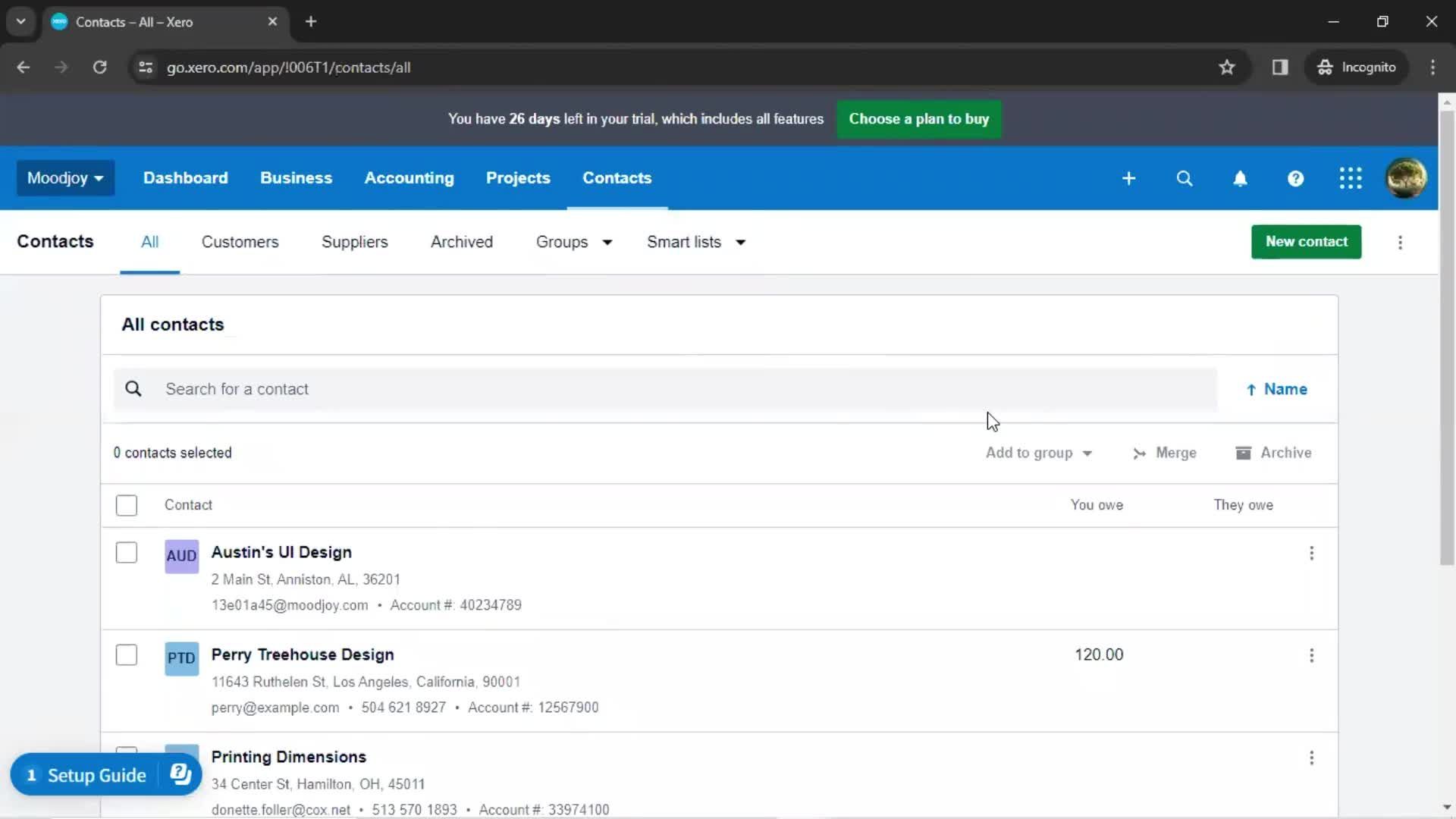Switch to the Customers tab
The image size is (1456, 819).
coord(240,242)
